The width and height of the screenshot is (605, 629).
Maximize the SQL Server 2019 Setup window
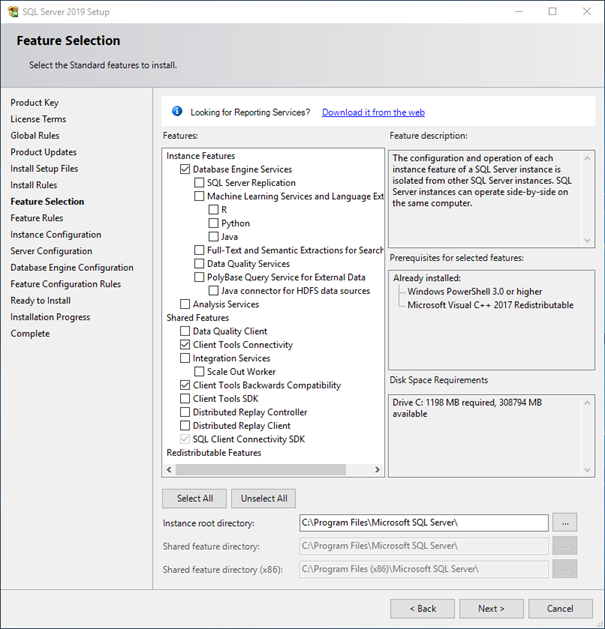coord(552,12)
